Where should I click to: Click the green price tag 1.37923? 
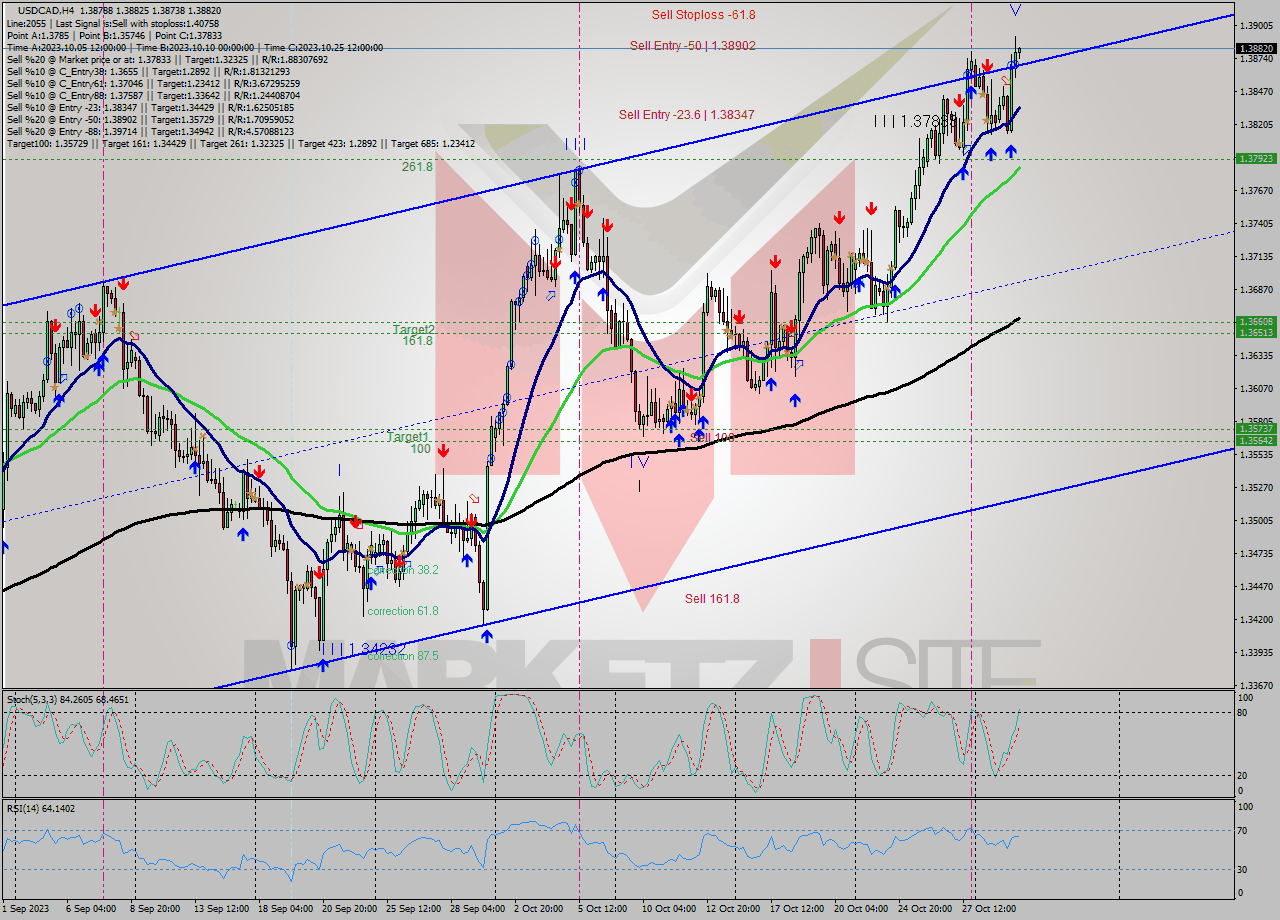click(x=1256, y=158)
